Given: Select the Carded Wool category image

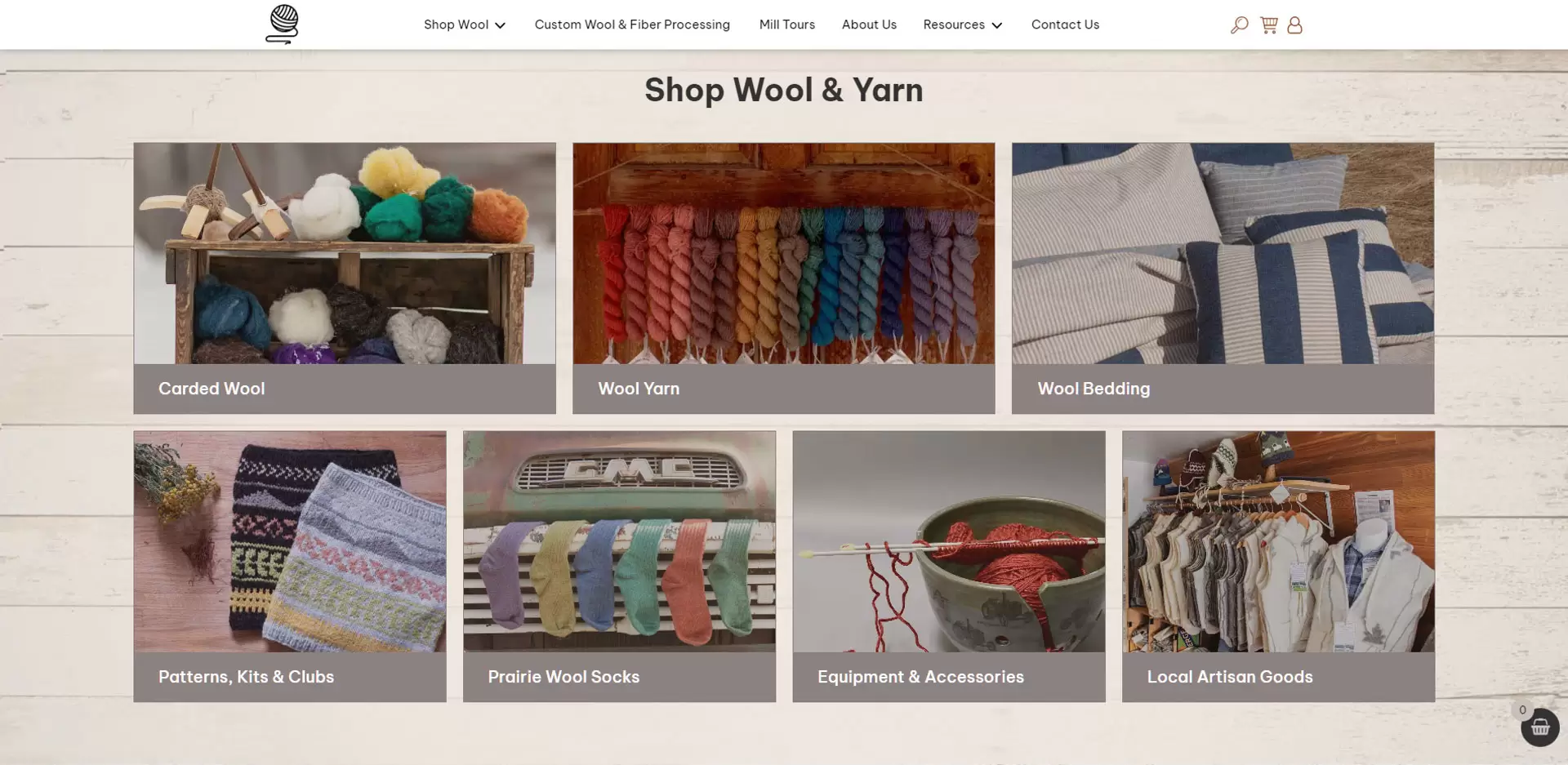Looking at the screenshot, I should point(345,253).
